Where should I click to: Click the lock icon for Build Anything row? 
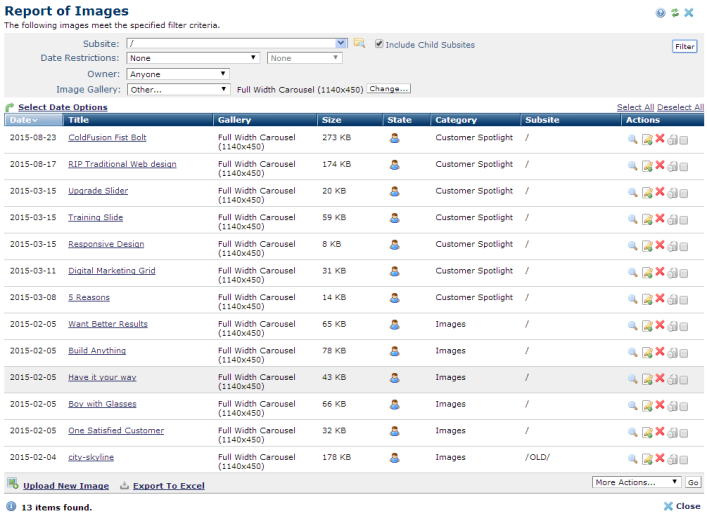coord(672,352)
